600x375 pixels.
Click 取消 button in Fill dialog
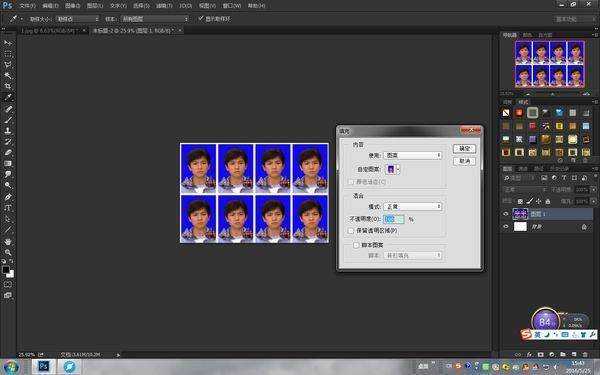point(465,161)
